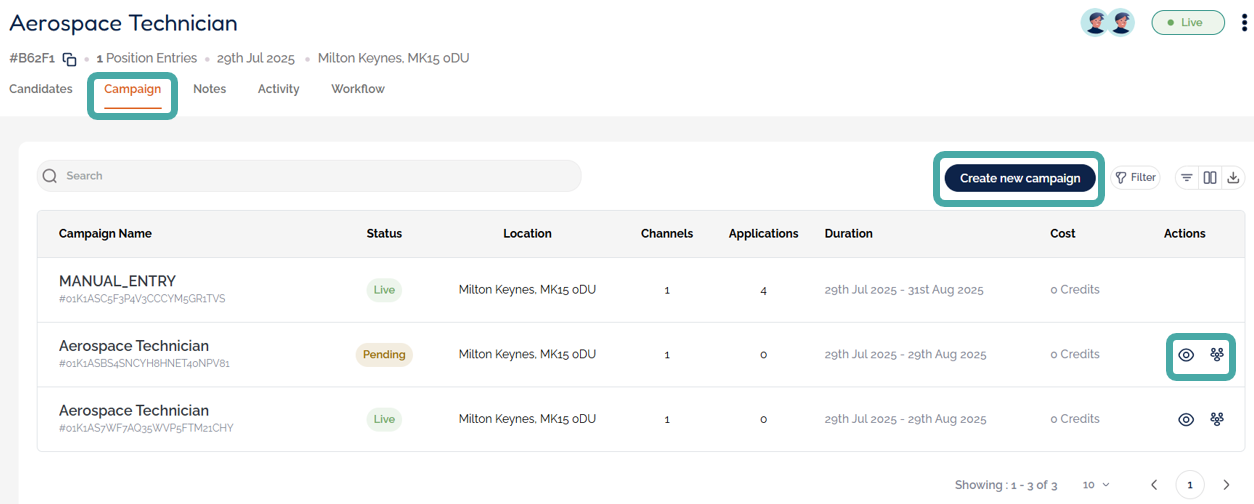Click Create new campaign button

tap(1020, 178)
